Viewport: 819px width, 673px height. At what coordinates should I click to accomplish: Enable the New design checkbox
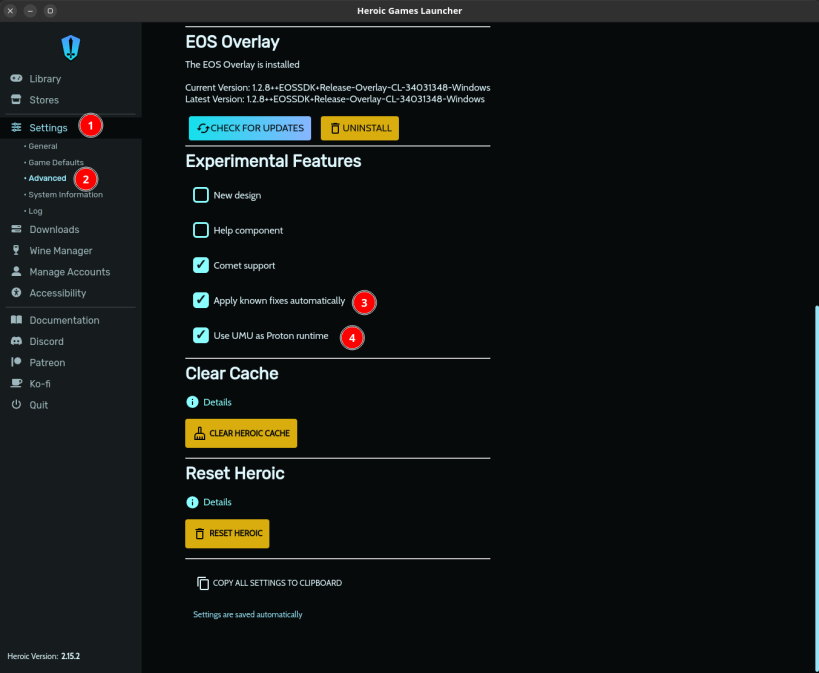tap(201, 195)
